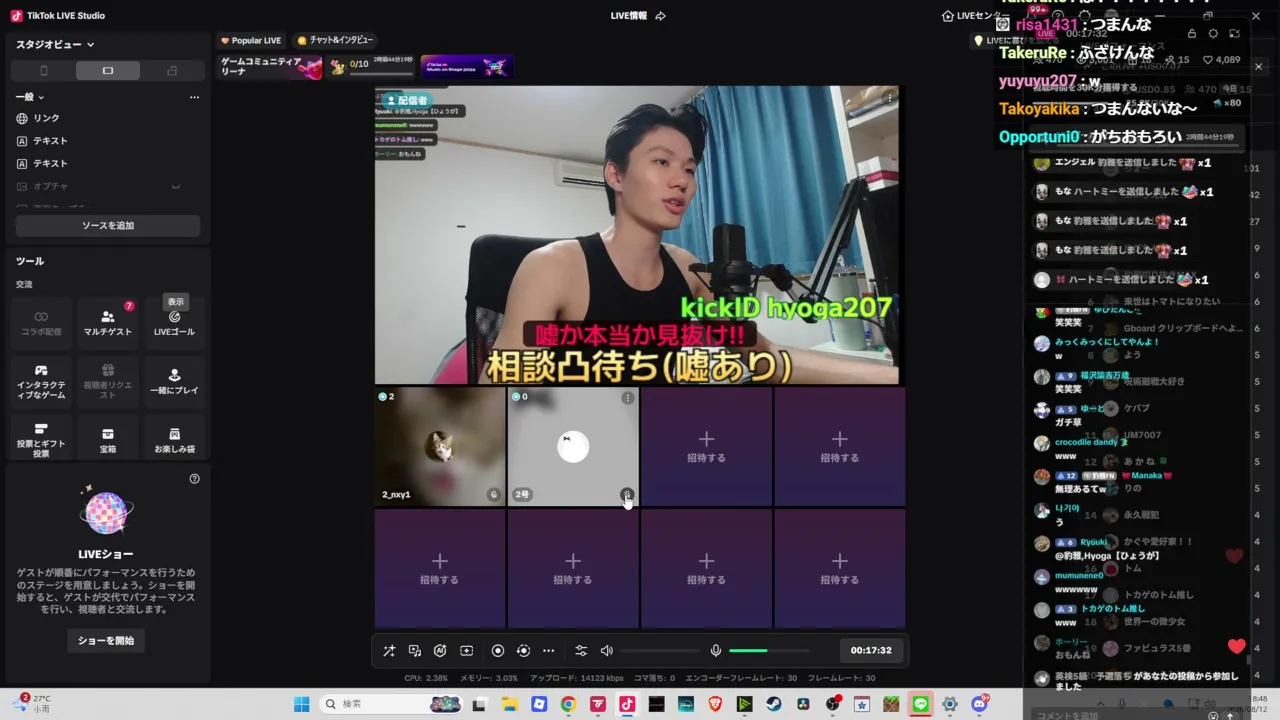Mute the speaker output
The image size is (1280, 720).
click(607, 650)
